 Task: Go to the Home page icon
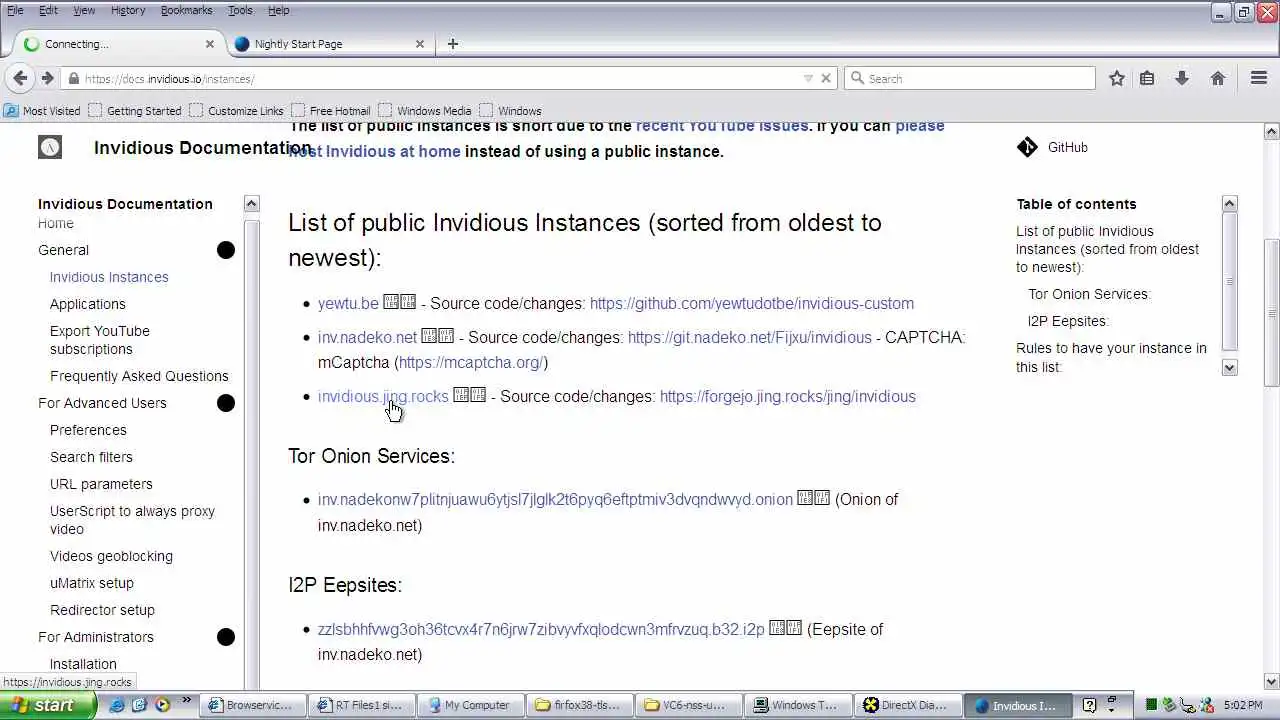click(x=1218, y=78)
